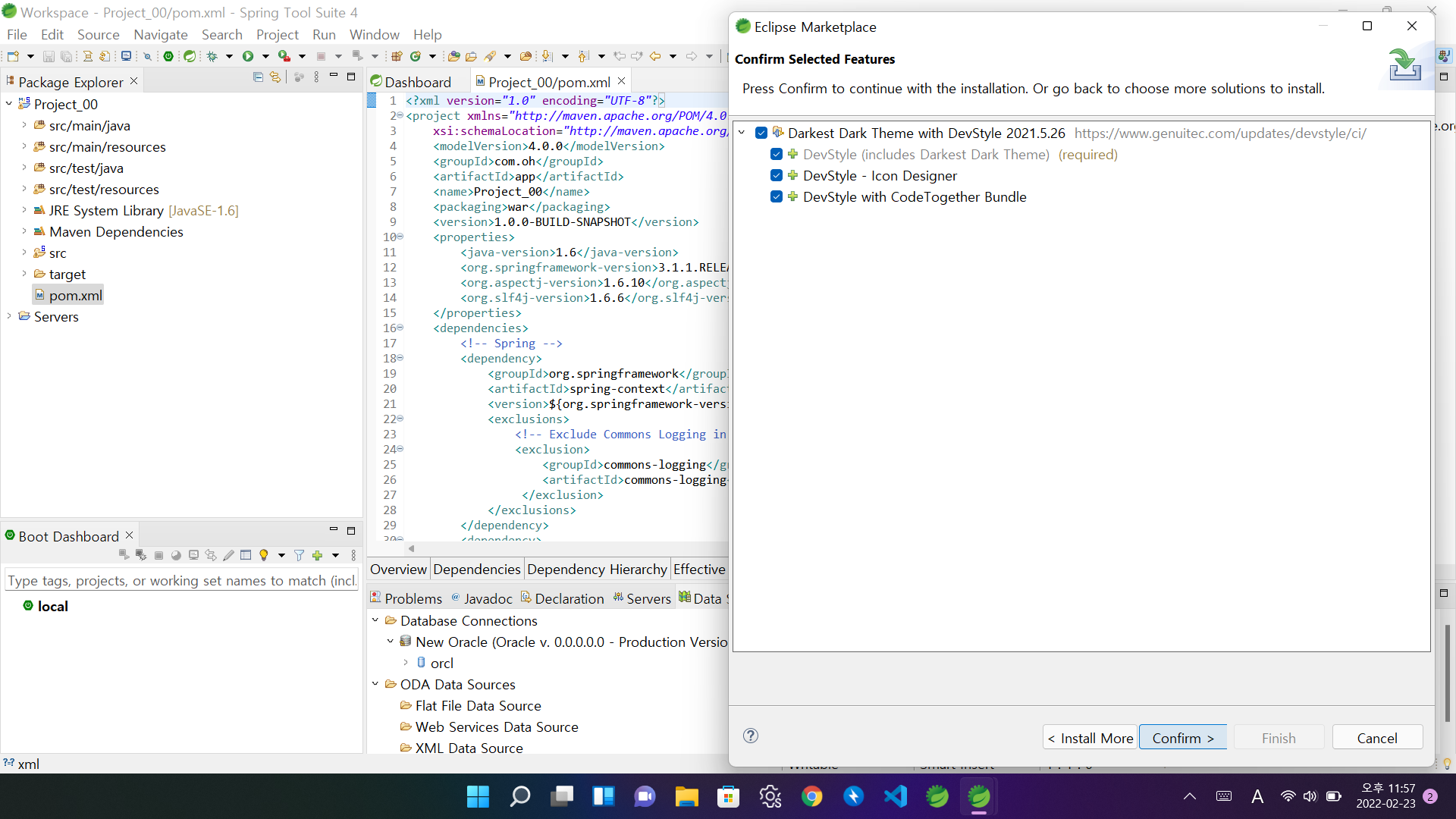Click the Boot Dashboard filter funnel icon
Viewport: 1456px width, 819px height.
(299, 556)
